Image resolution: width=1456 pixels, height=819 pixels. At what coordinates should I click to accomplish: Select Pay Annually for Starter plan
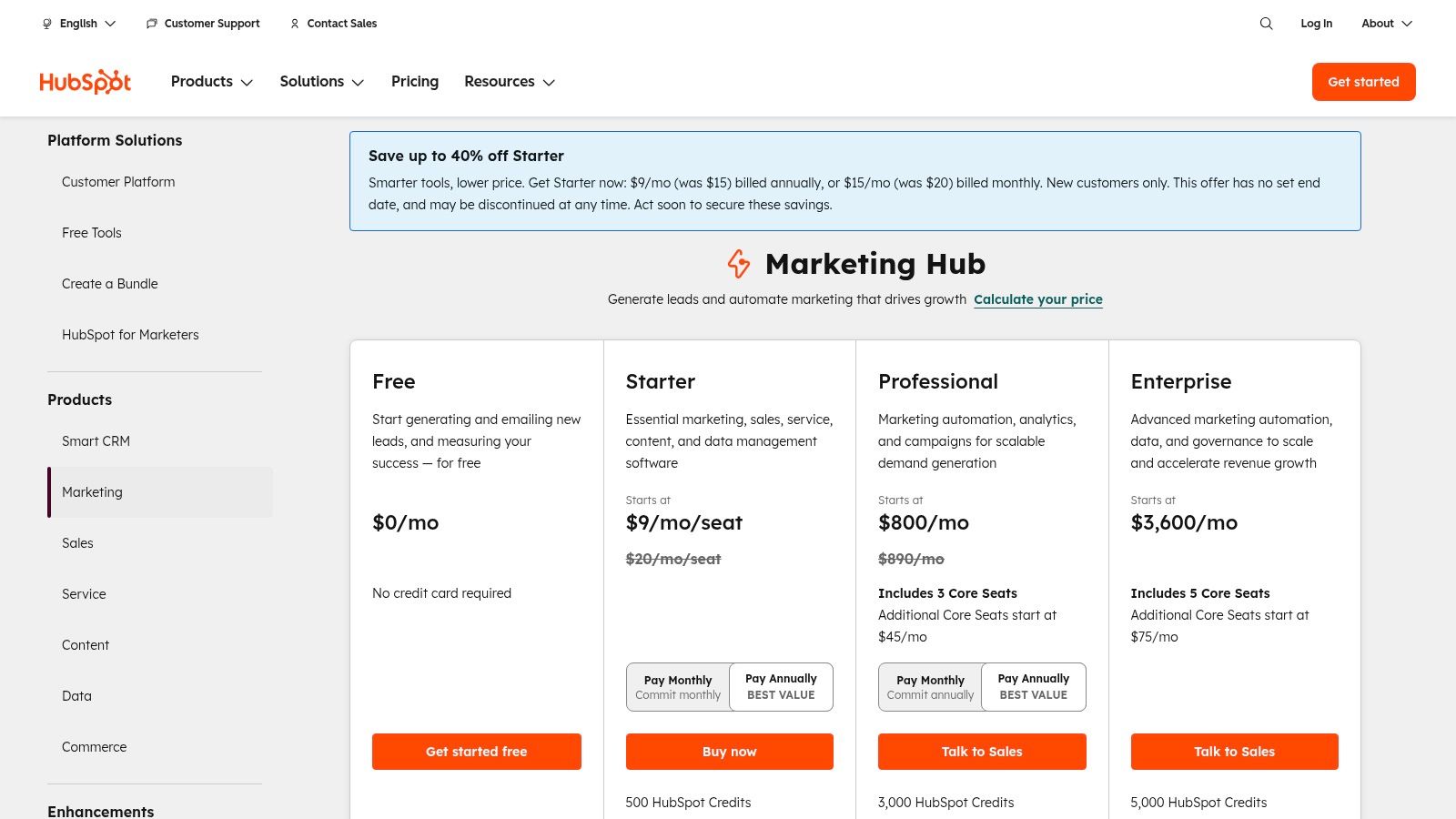(x=780, y=686)
